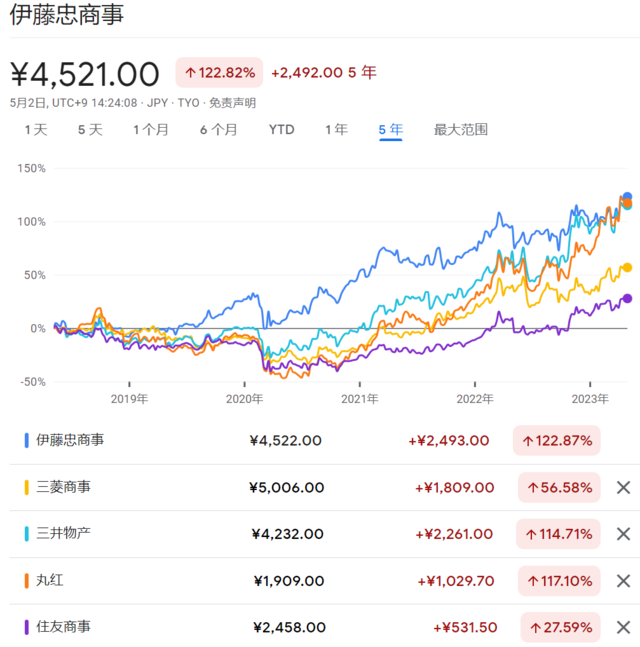Open the 最大范围 time range tab
Image resolution: width=640 pixels, height=647 pixels.
(x=460, y=129)
